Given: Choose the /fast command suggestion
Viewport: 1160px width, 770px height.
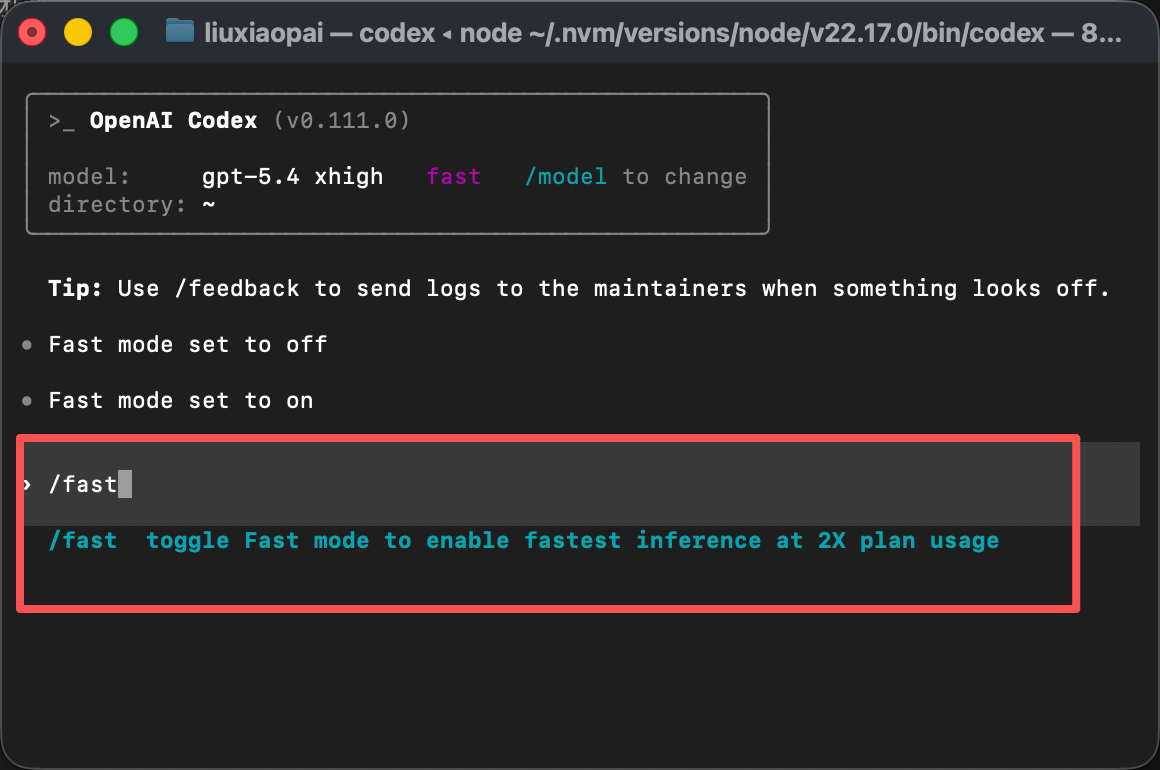Looking at the screenshot, I should click(83, 541).
